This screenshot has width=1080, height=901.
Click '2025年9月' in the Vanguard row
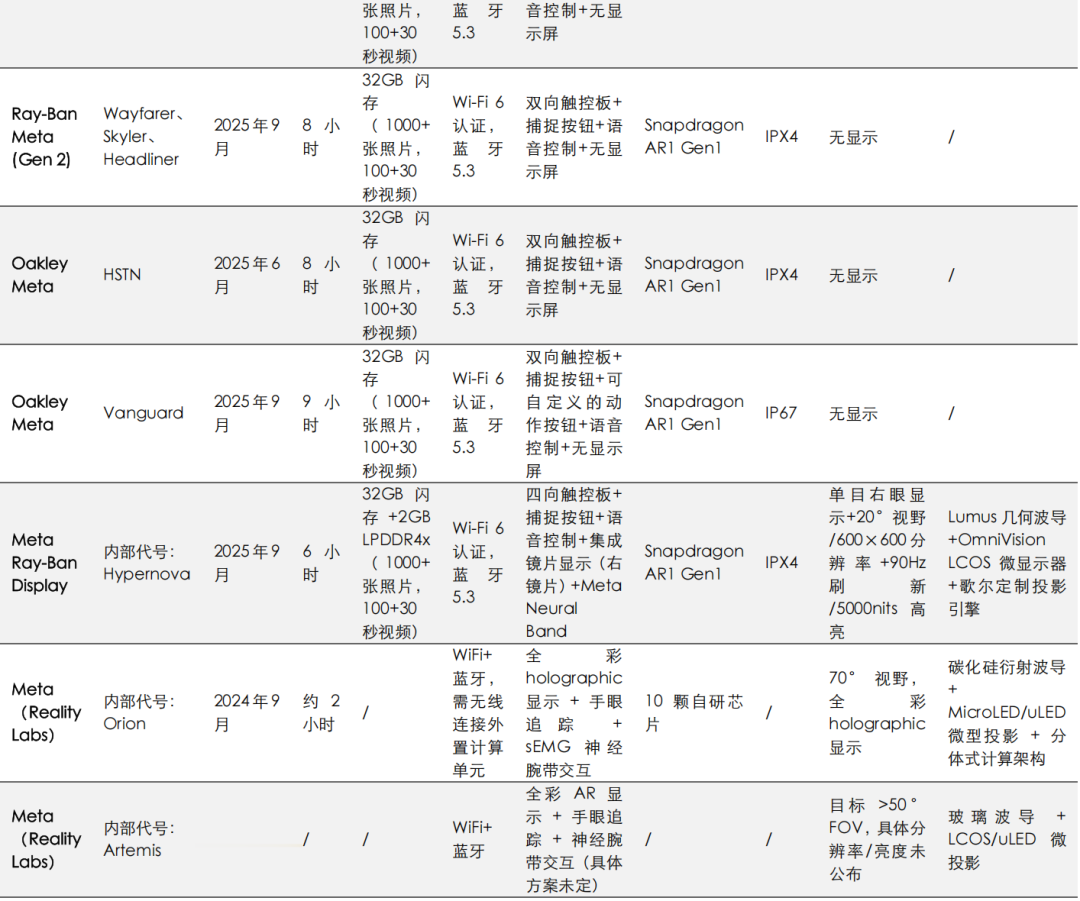pyautogui.click(x=247, y=413)
